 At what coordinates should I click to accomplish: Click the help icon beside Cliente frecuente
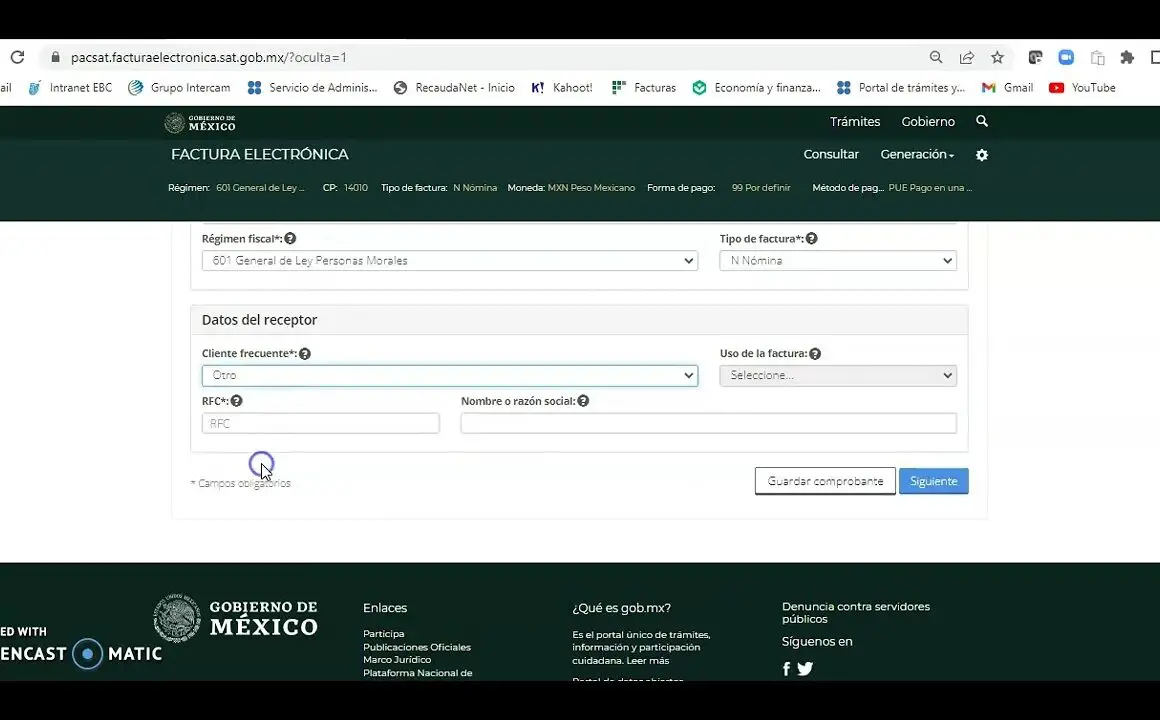point(305,354)
